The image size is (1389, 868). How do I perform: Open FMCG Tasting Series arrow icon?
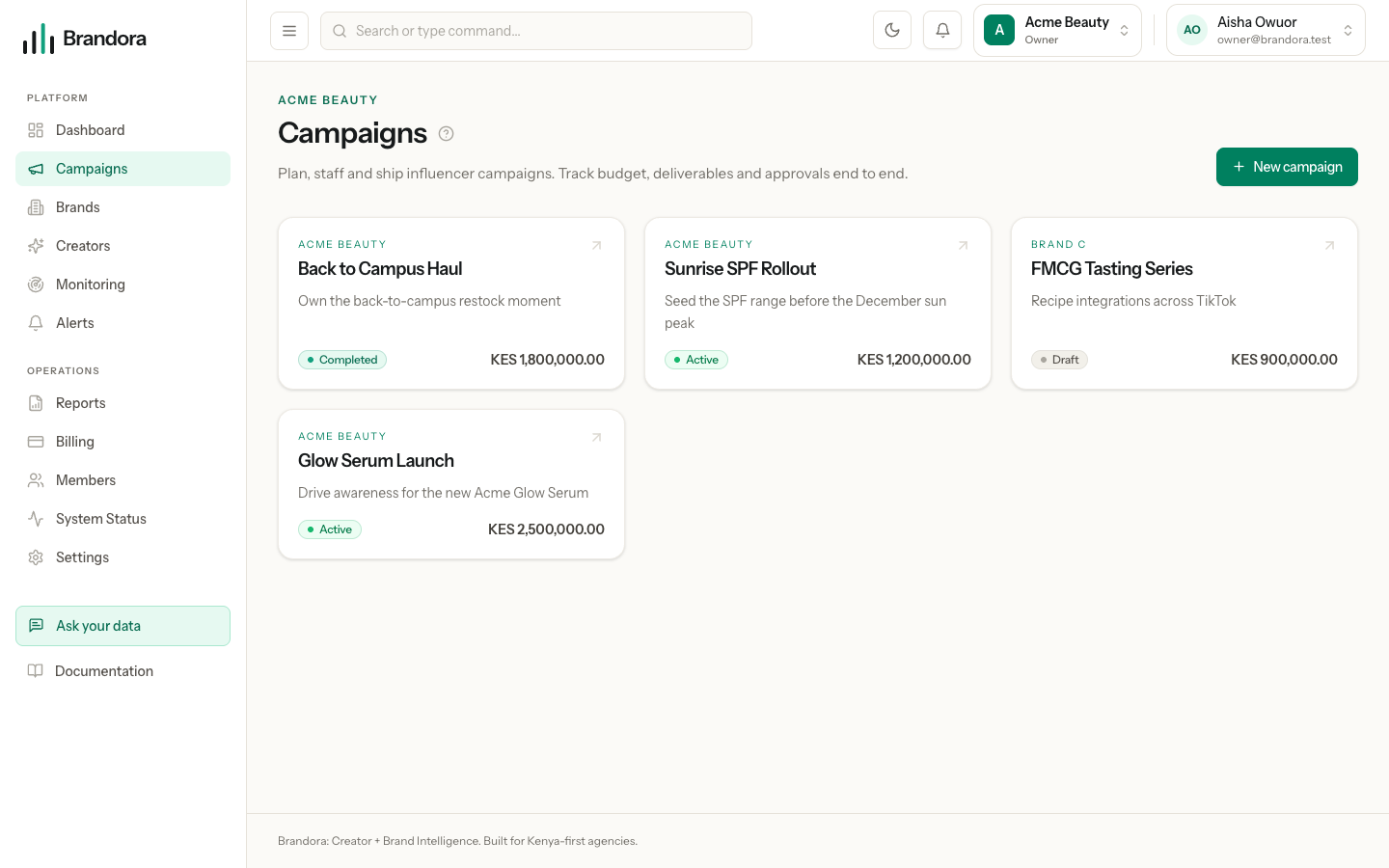click(1329, 246)
